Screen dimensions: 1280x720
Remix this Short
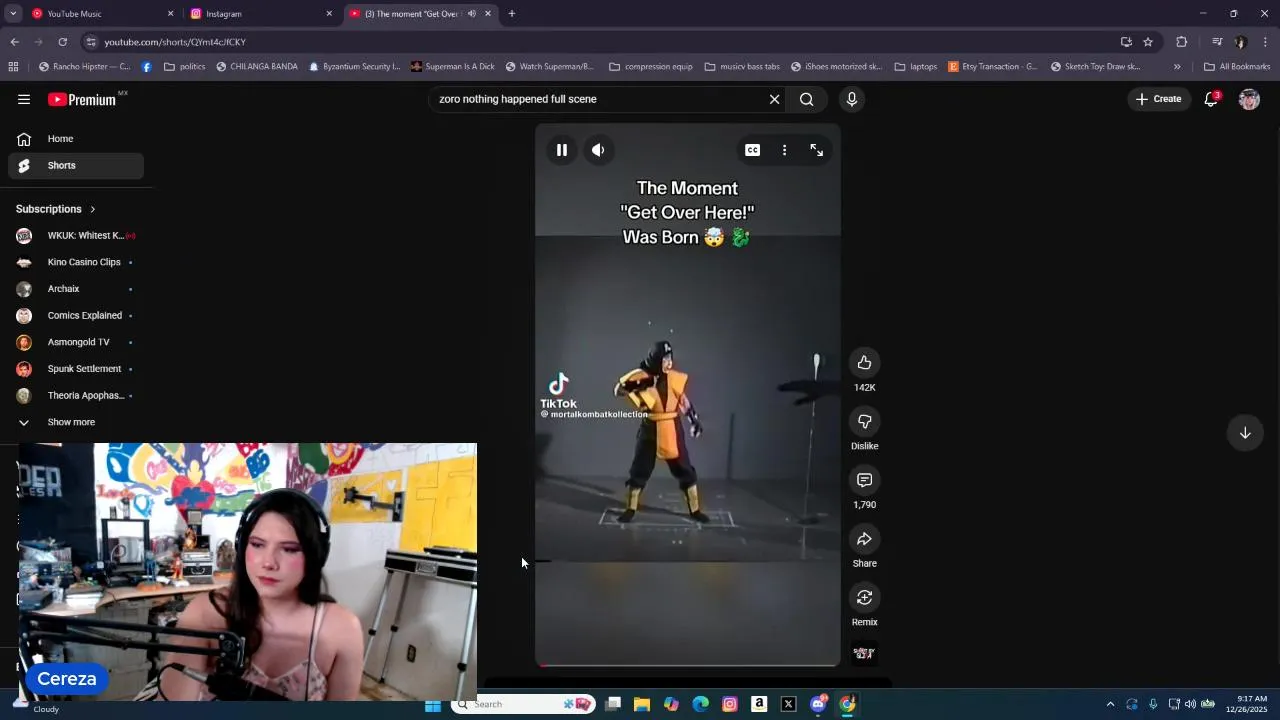[864, 597]
